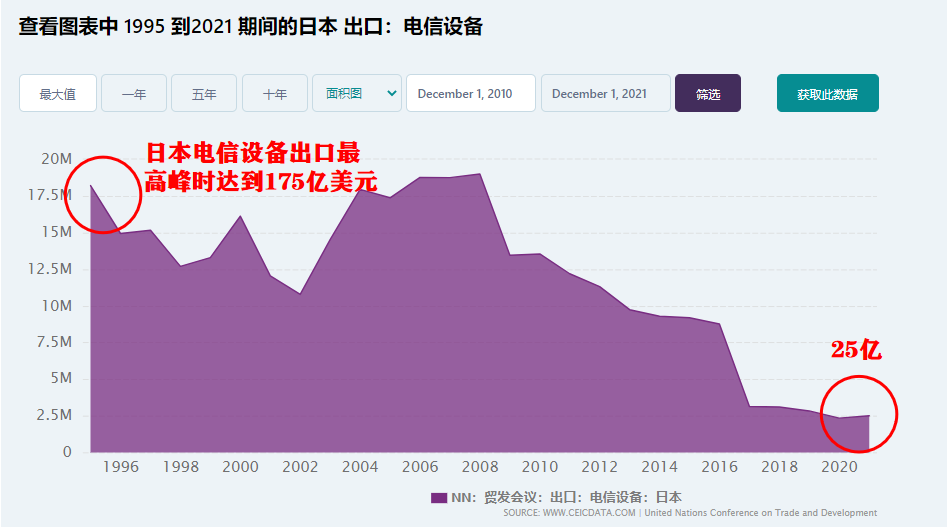948x527 pixels.
Task: Click the 2020 tick label on the x-axis
Action: [839, 467]
